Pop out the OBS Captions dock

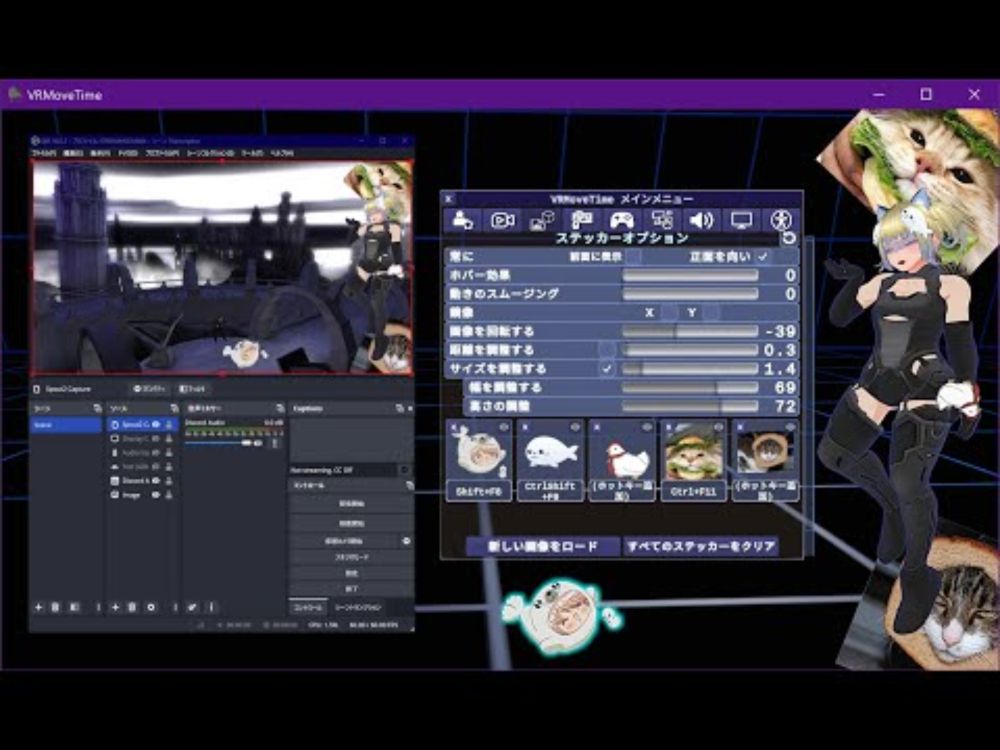[x=399, y=408]
